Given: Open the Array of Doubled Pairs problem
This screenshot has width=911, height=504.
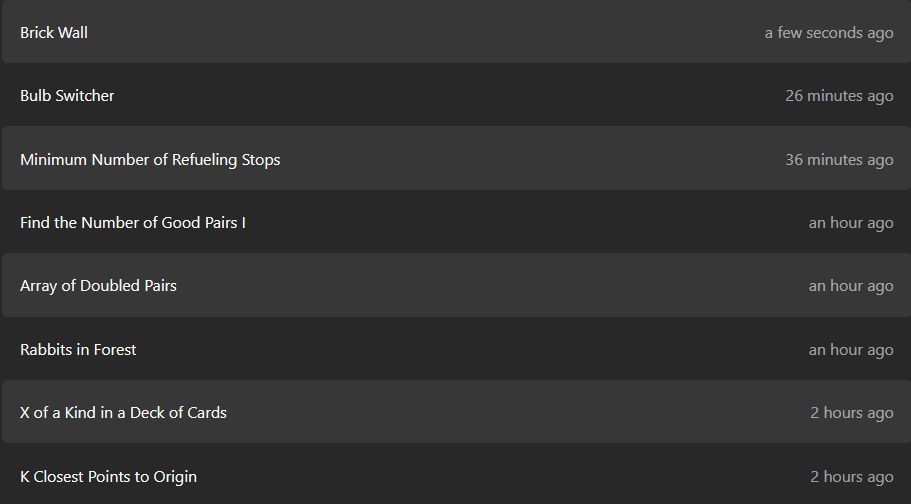Looking at the screenshot, I should [x=99, y=285].
